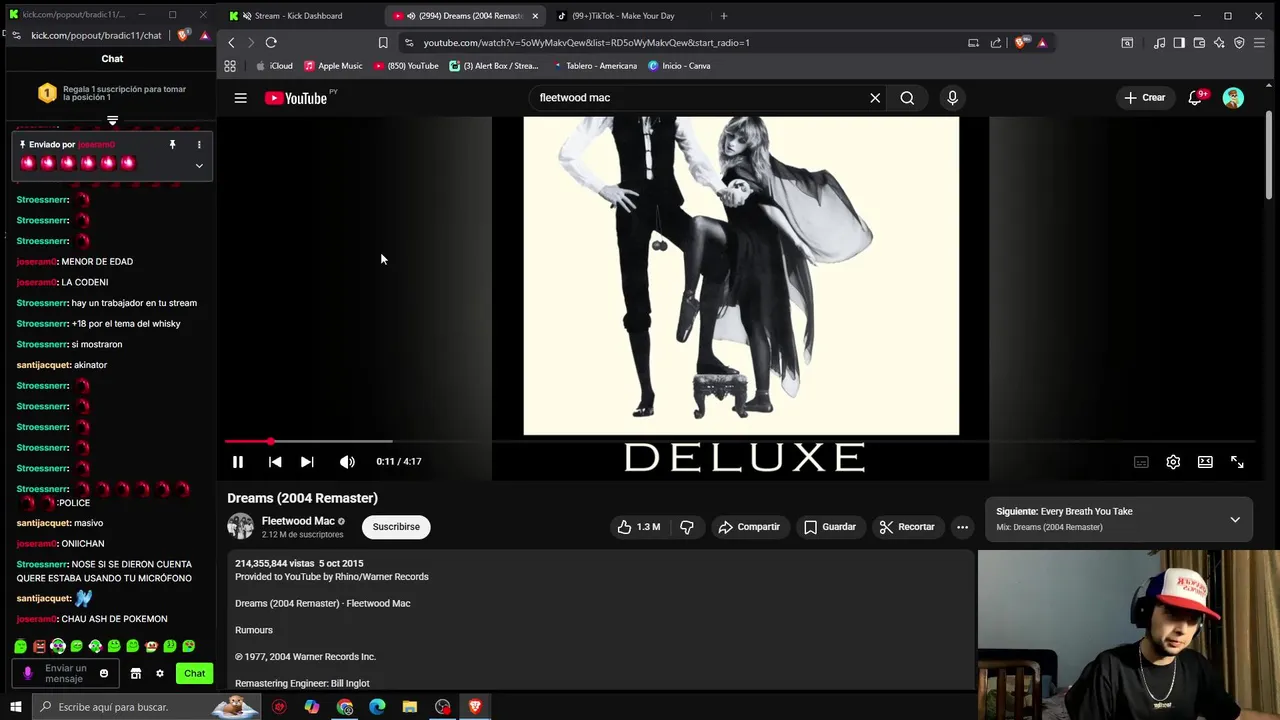The width and height of the screenshot is (1280, 720).
Task: Go back in the browser
Action: click(231, 43)
